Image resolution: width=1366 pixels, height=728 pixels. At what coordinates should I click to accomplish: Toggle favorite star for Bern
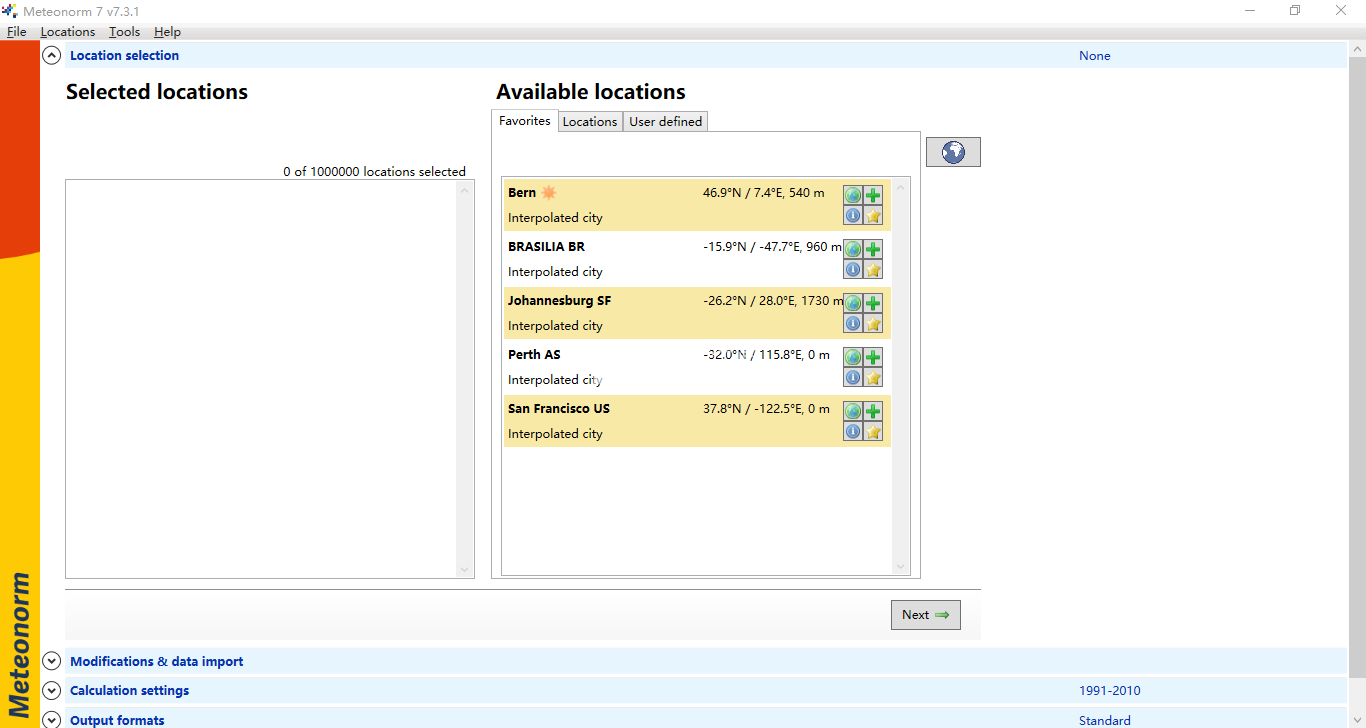click(x=873, y=215)
